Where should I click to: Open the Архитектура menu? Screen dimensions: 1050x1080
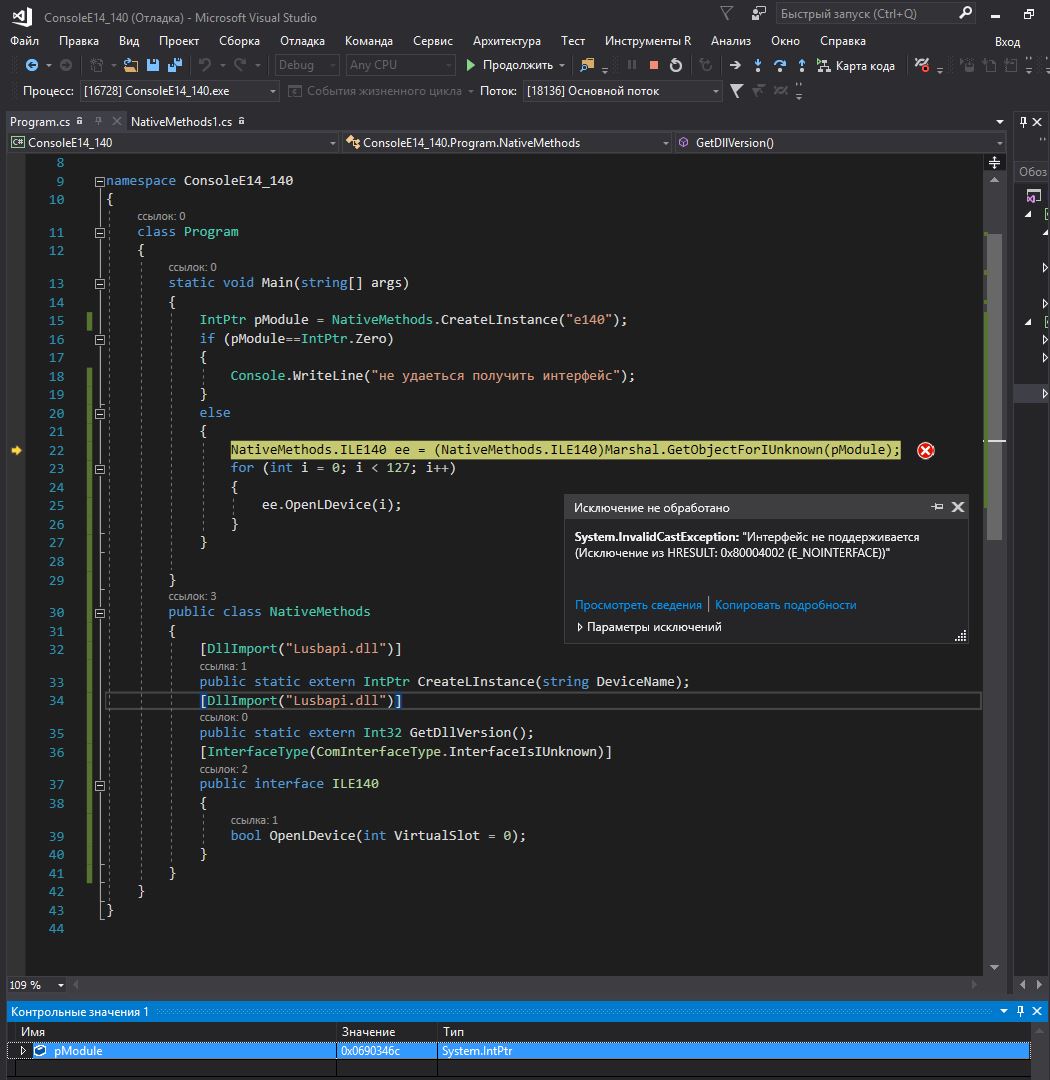(506, 41)
